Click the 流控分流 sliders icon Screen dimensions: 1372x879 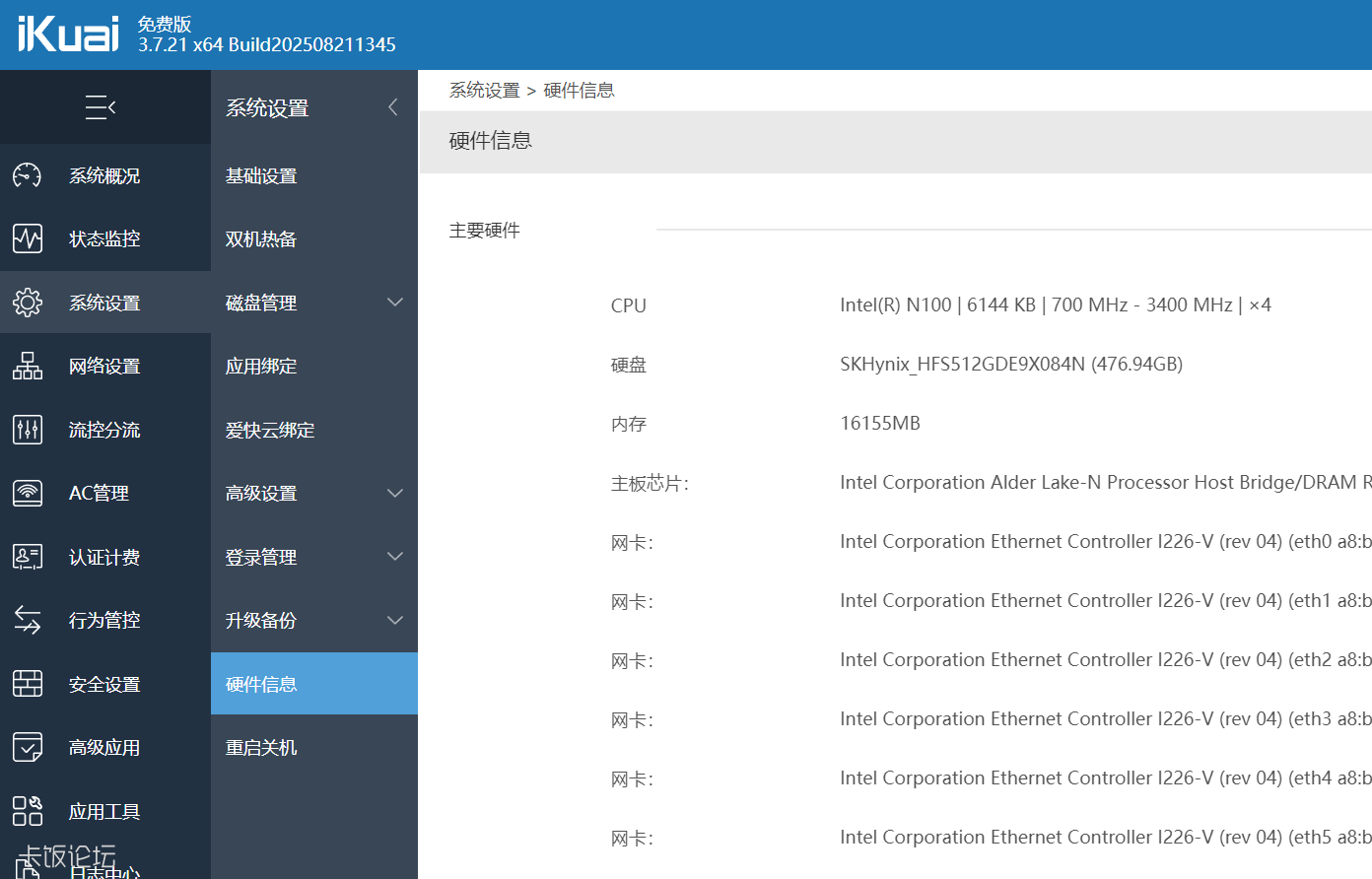coord(28,430)
